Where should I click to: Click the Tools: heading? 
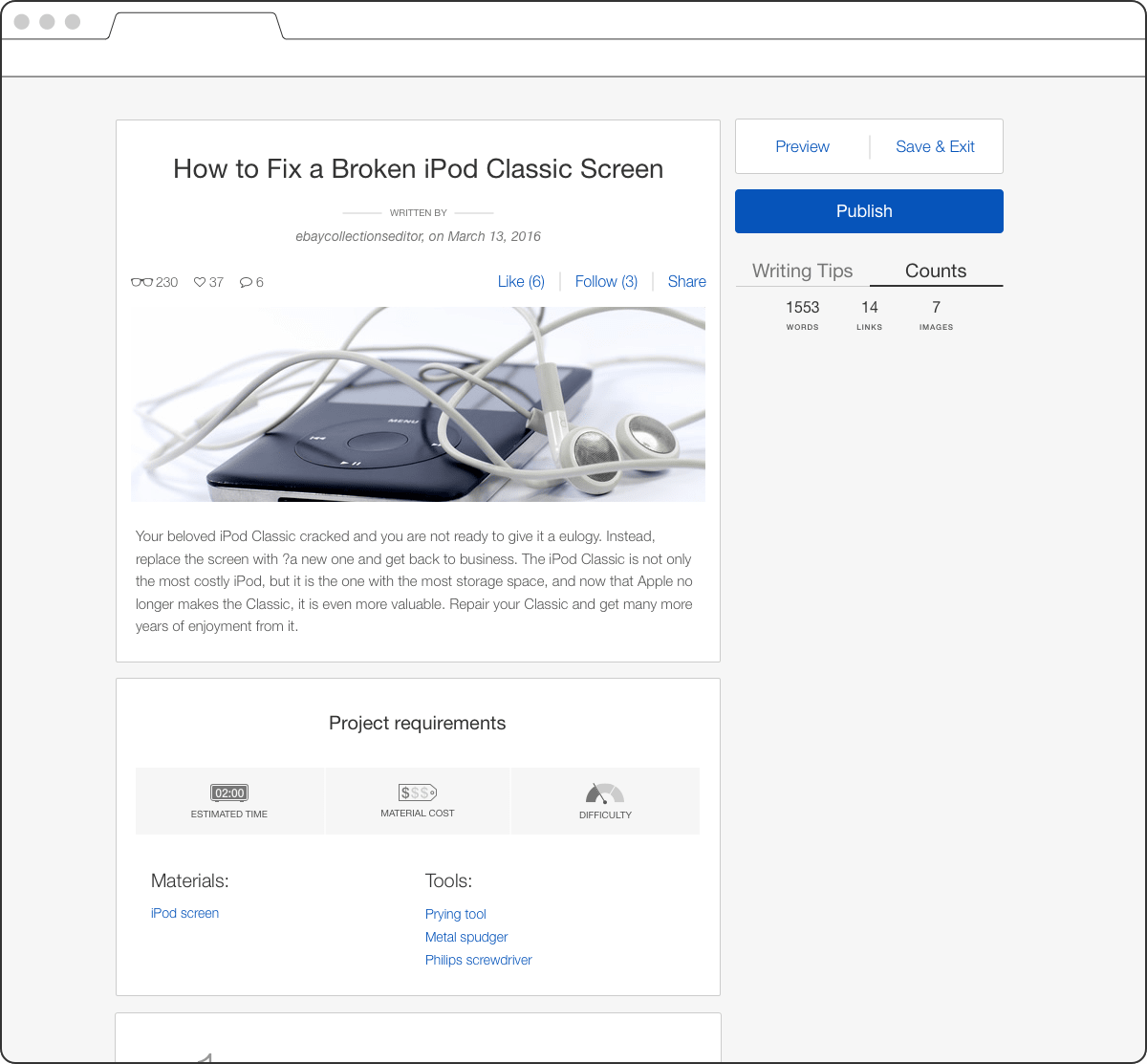point(449,880)
